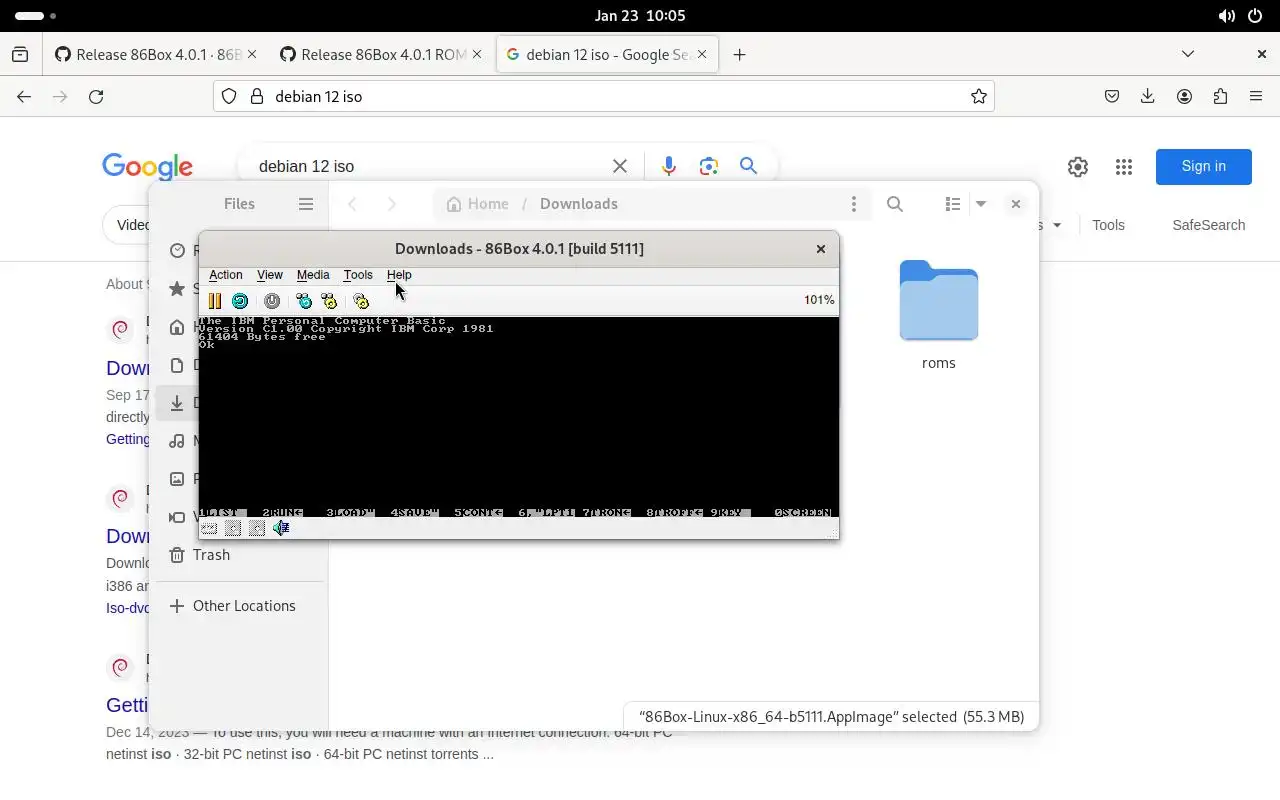1280x800 pixels.
Task: Click the Google logo
Action: point(148,167)
